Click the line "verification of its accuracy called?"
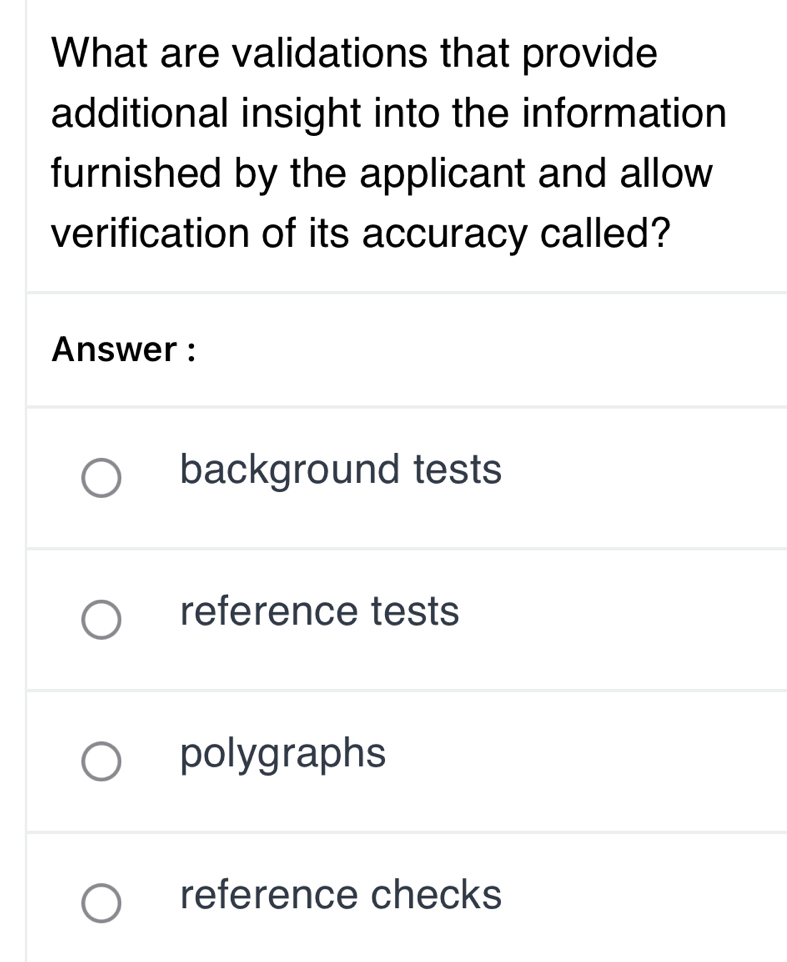This screenshot has height=962, width=787. 360,234
